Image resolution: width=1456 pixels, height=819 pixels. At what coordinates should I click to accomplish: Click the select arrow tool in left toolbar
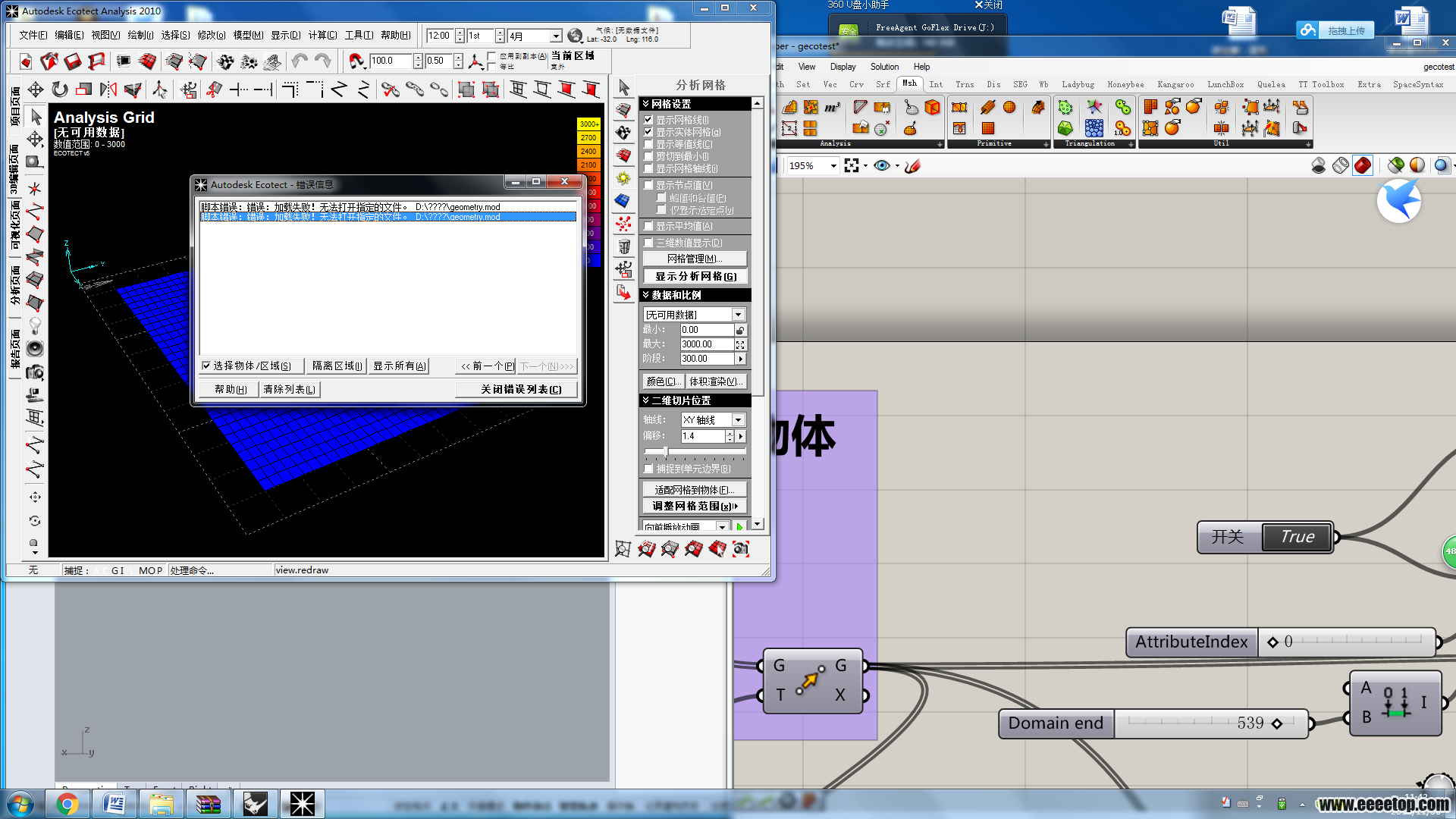[36, 117]
